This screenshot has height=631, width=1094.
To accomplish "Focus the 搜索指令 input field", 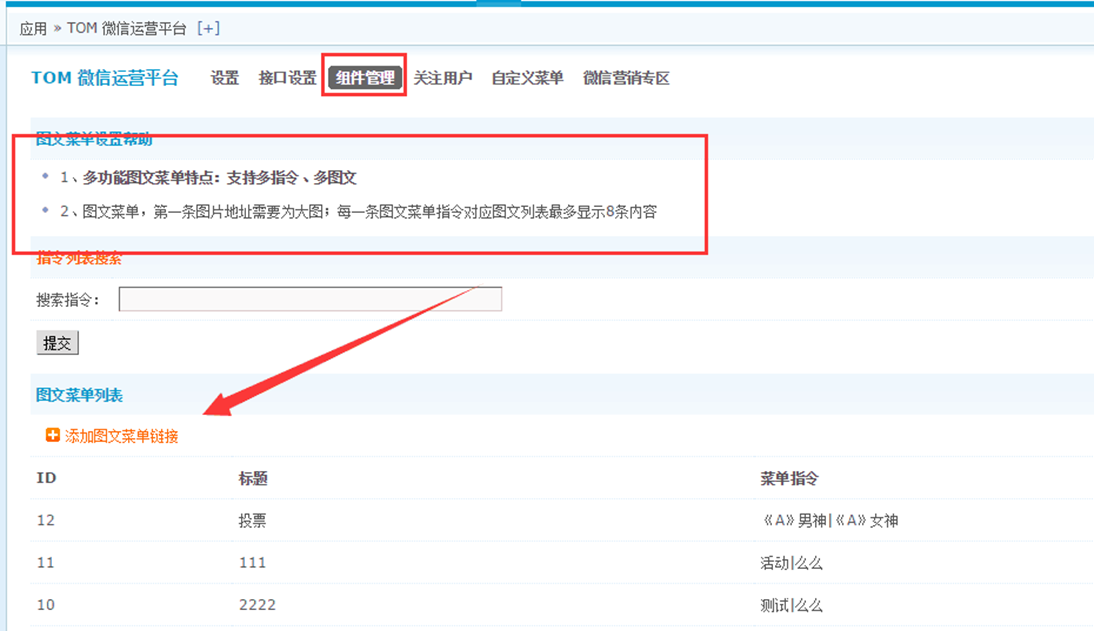I will coord(310,299).
